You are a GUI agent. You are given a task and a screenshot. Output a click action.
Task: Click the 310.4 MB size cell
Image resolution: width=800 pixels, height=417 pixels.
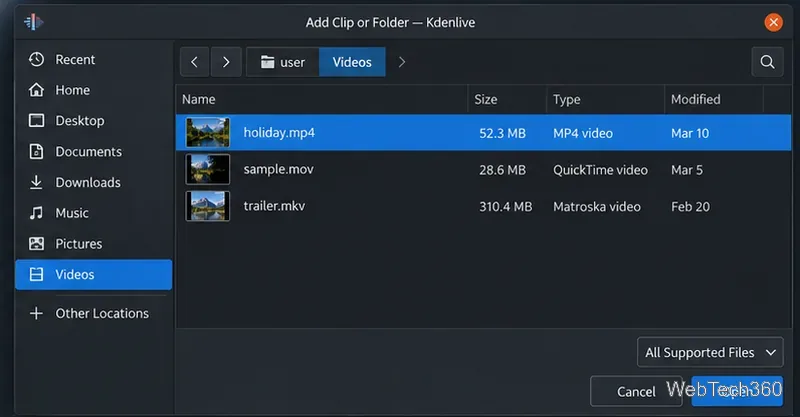(506, 207)
